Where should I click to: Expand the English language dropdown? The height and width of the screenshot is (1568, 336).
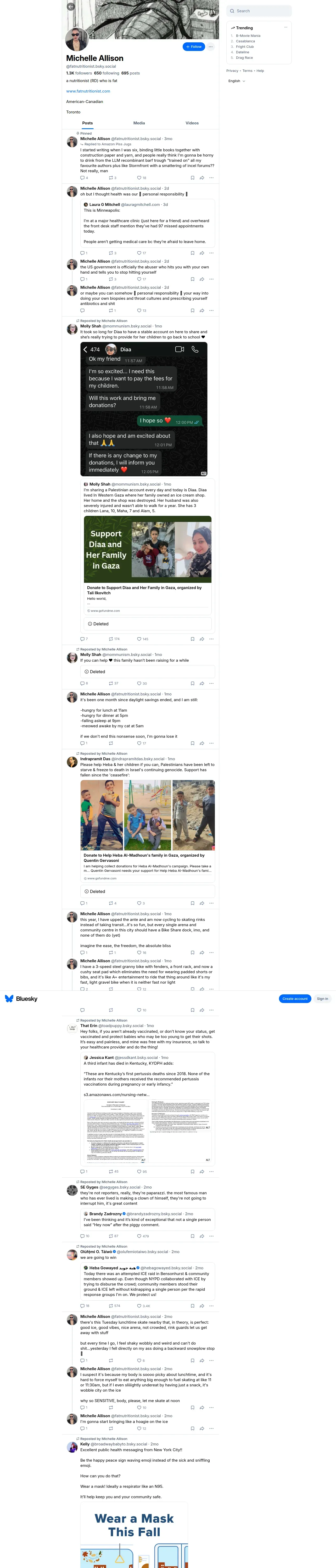(x=237, y=81)
